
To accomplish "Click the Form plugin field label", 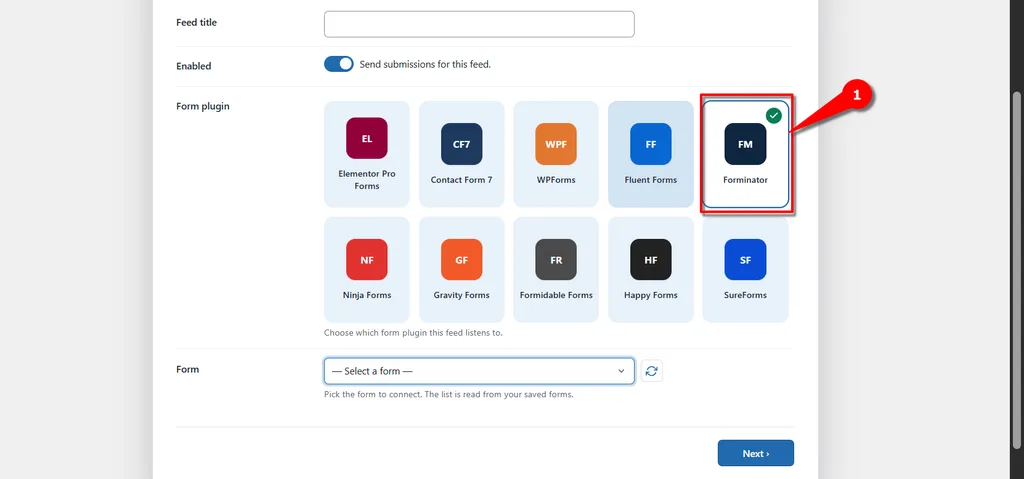I will point(202,106).
